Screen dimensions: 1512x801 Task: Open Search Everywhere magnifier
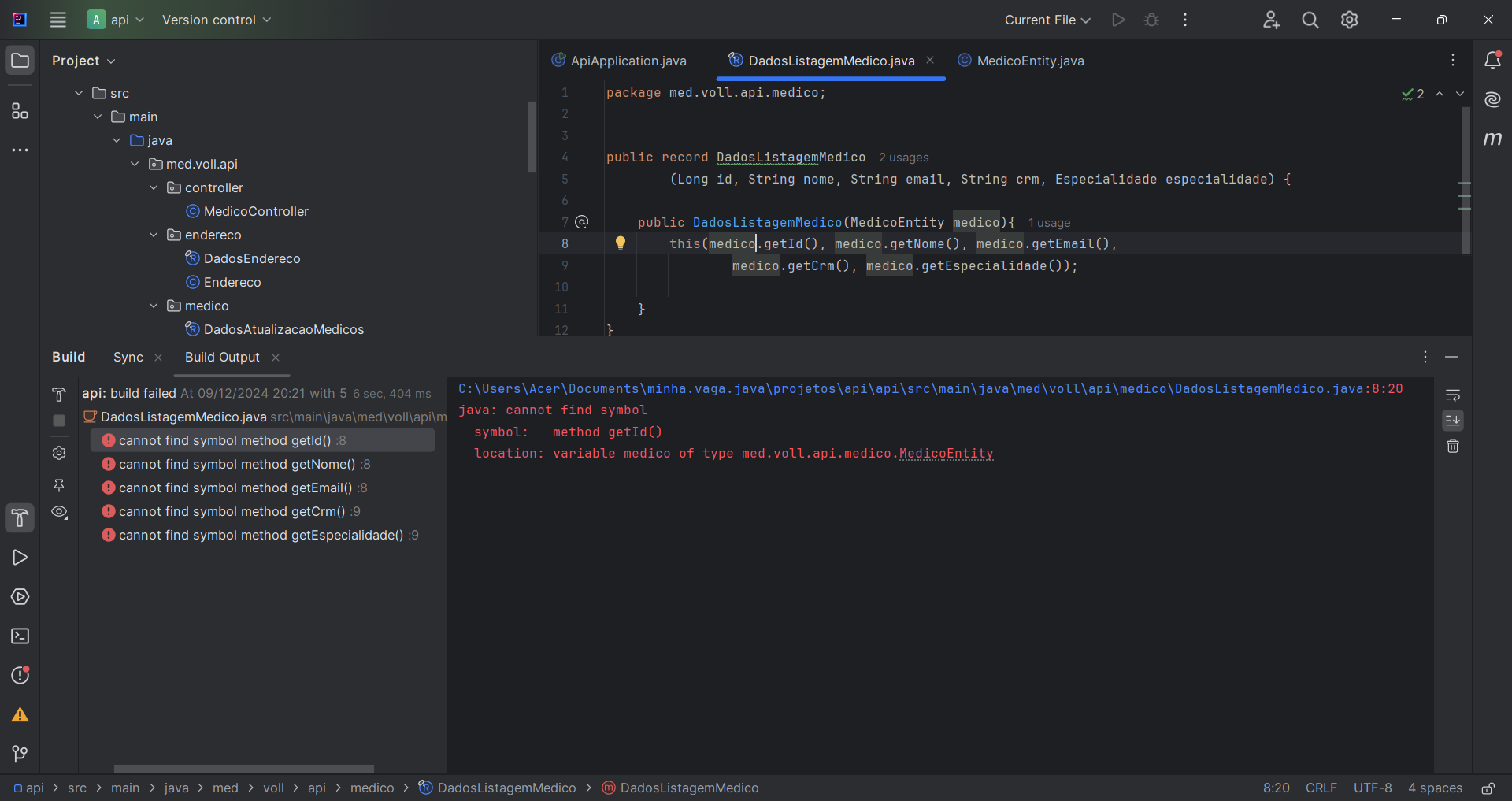1310,20
